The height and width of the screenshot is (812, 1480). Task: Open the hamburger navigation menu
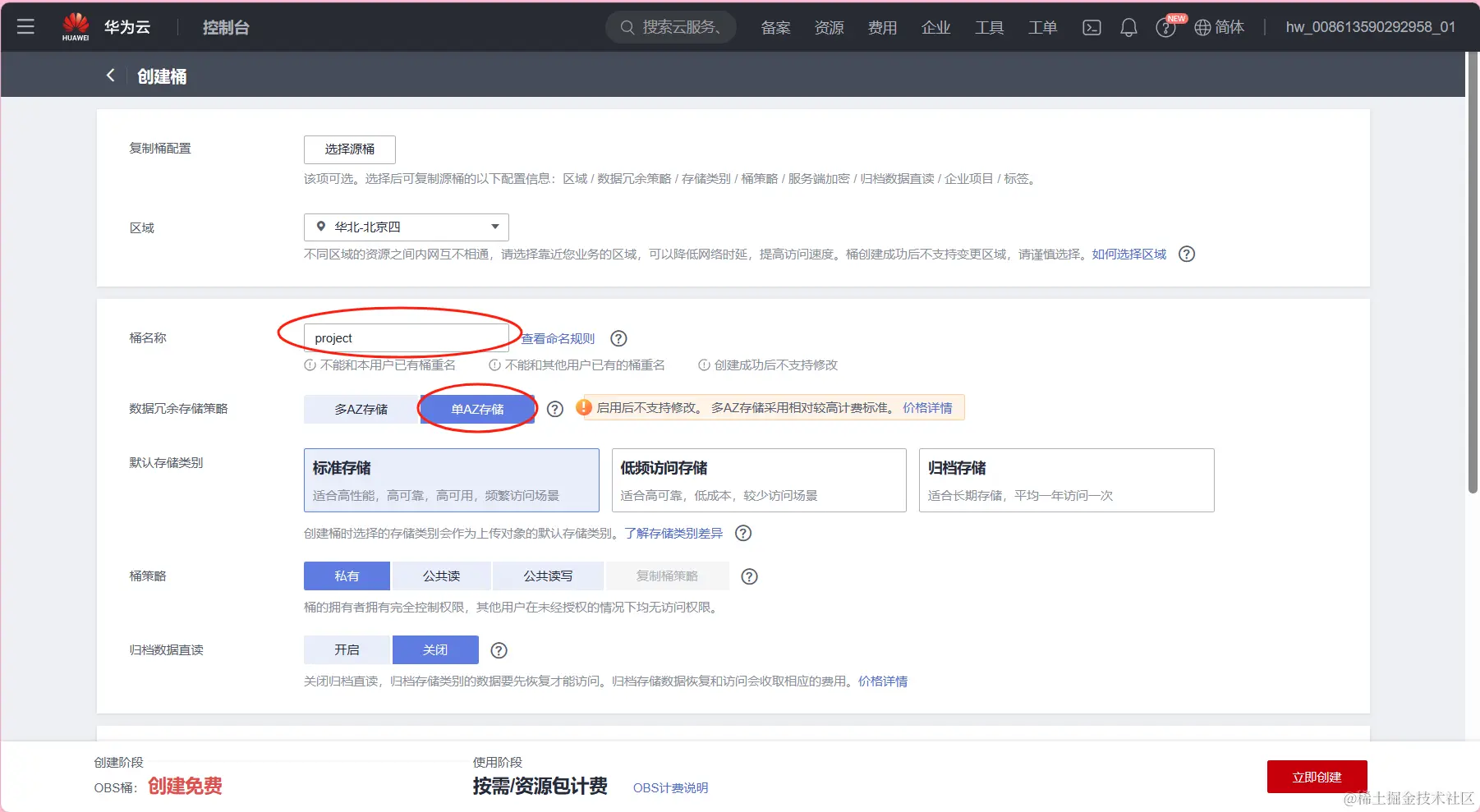click(x=25, y=27)
